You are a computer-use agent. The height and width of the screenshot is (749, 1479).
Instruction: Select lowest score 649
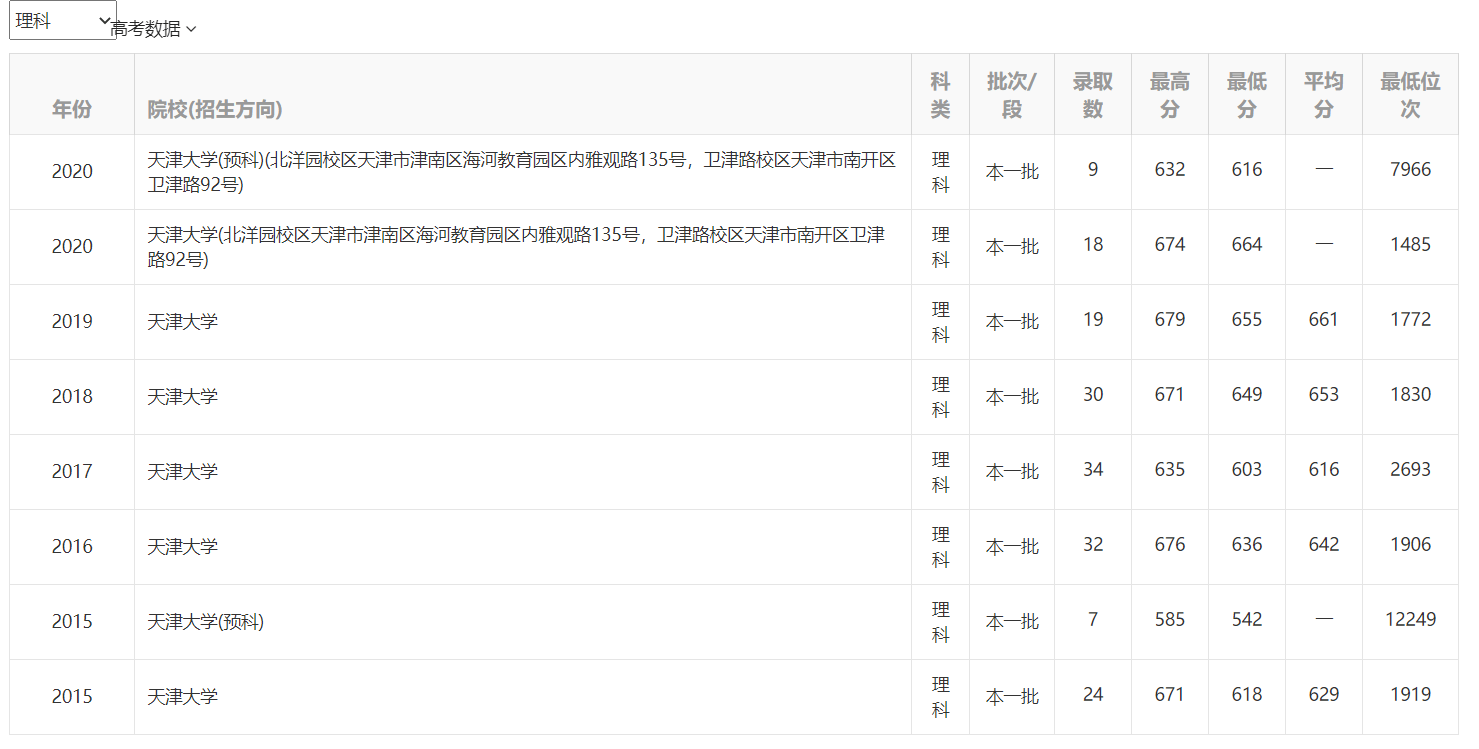1247,394
